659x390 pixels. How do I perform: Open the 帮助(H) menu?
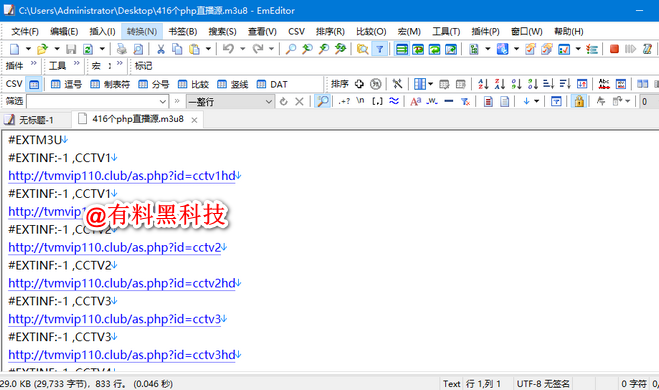point(569,32)
